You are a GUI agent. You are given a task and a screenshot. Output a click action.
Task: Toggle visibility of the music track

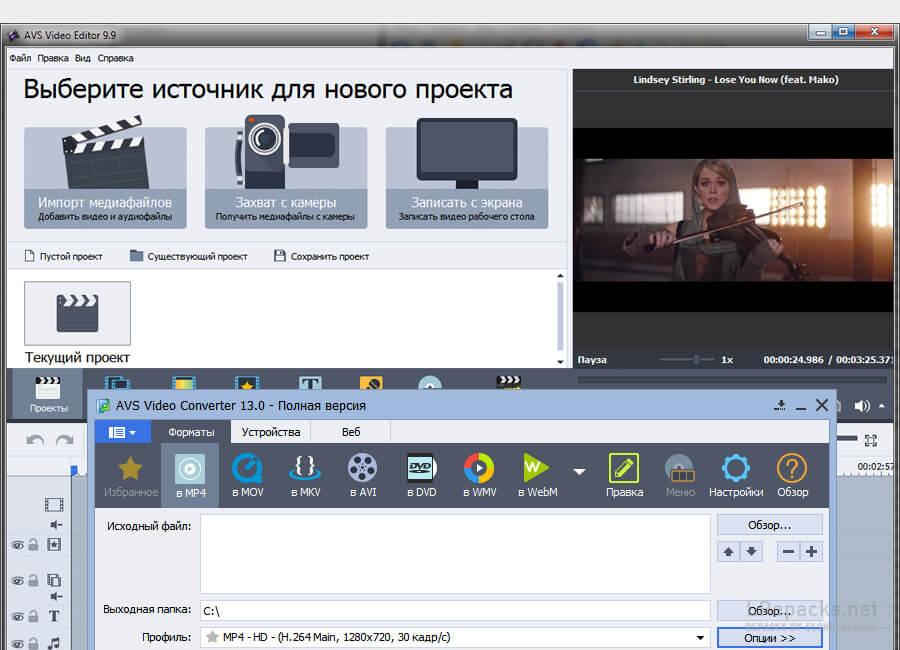click(x=18, y=644)
